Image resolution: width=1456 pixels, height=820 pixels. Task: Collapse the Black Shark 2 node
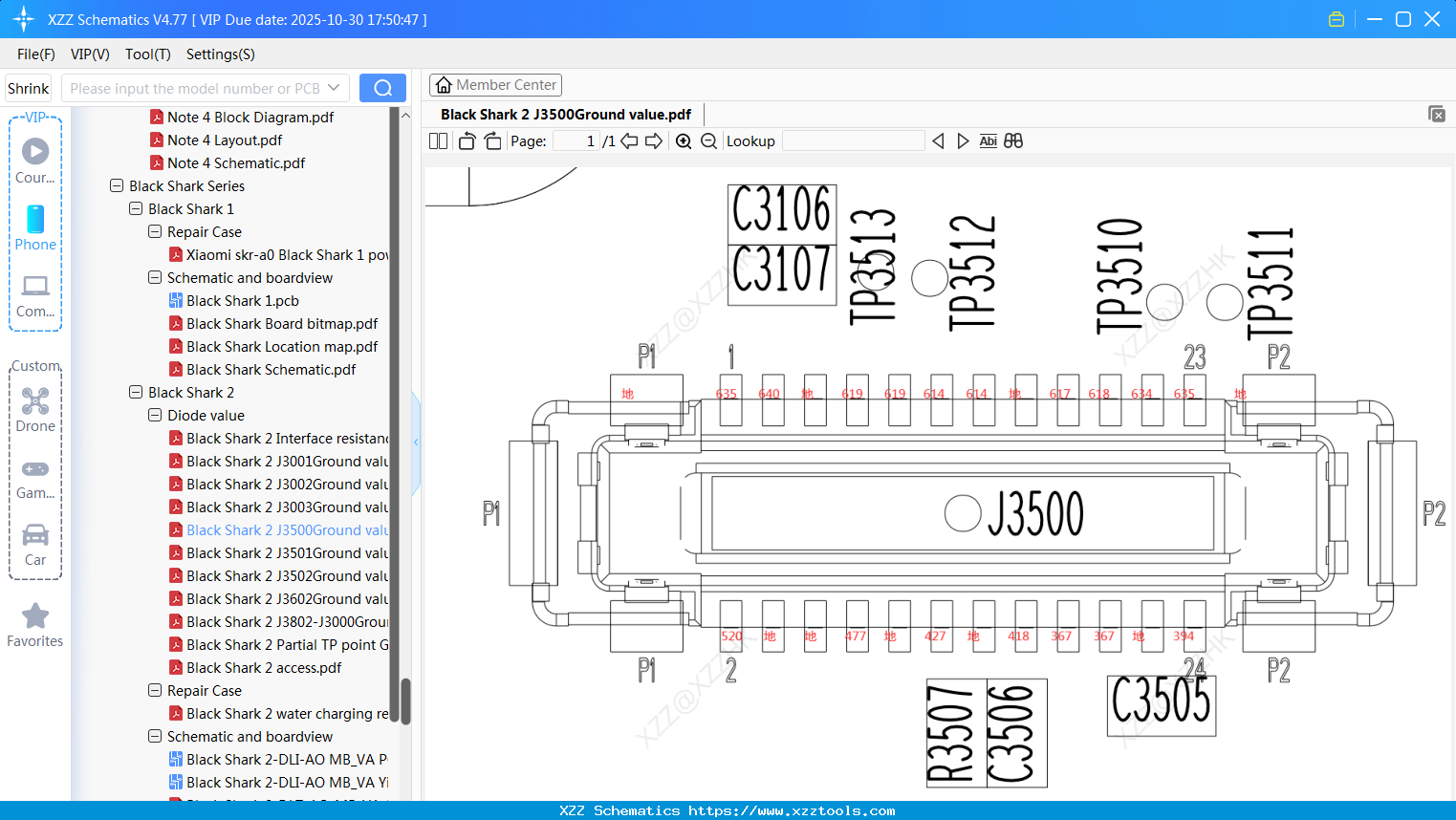click(x=136, y=393)
